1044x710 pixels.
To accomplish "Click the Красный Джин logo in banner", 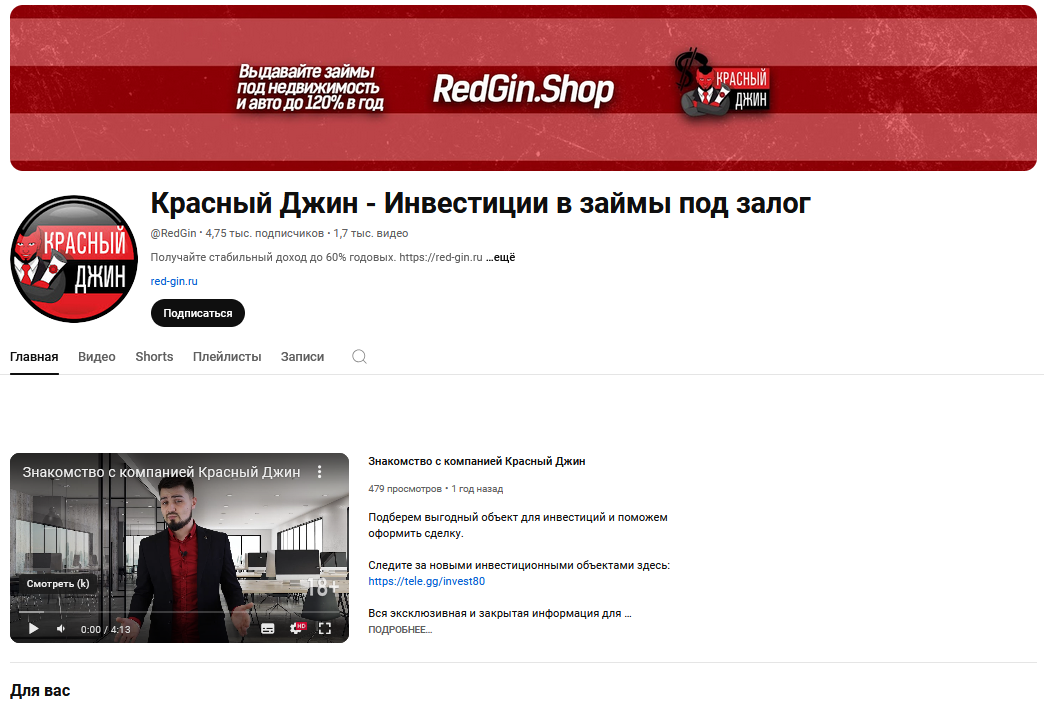I will click(723, 83).
